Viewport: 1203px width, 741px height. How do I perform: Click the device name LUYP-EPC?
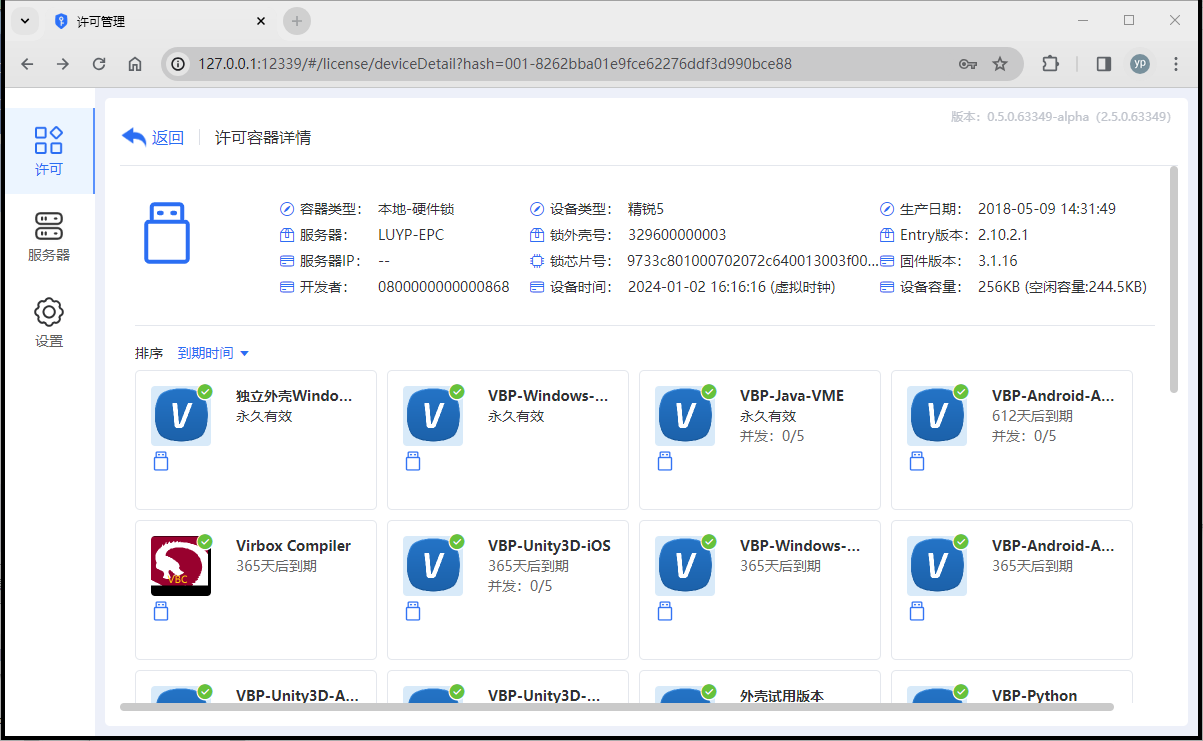click(411, 235)
